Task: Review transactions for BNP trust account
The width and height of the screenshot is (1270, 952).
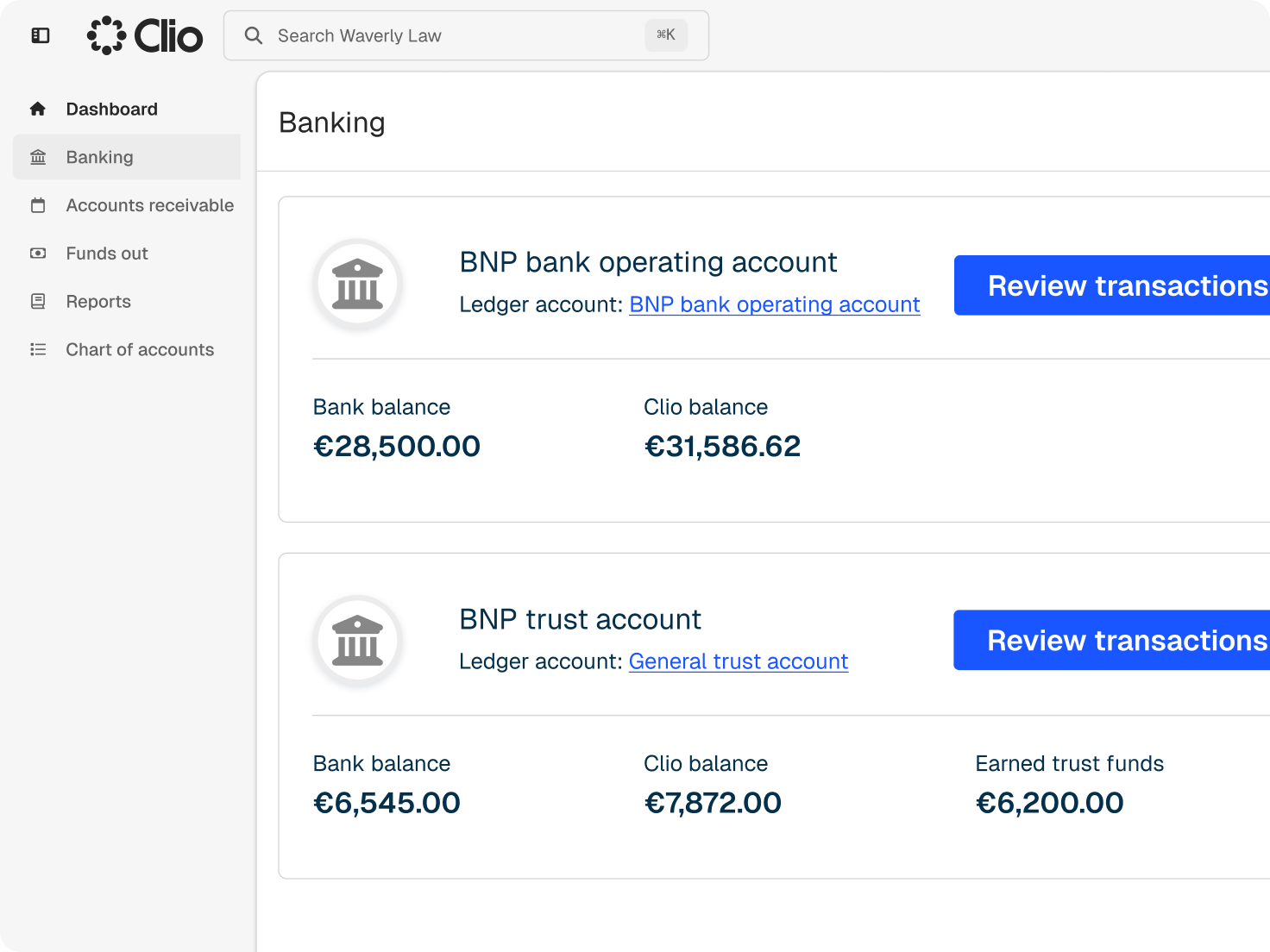Action: tap(1112, 641)
